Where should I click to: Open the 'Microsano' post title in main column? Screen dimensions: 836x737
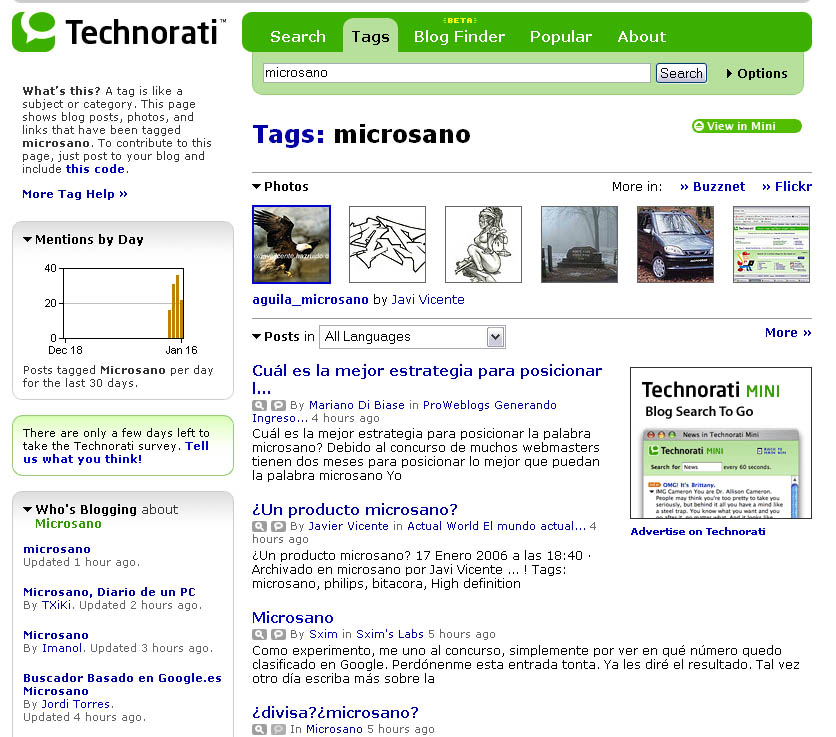(293, 618)
